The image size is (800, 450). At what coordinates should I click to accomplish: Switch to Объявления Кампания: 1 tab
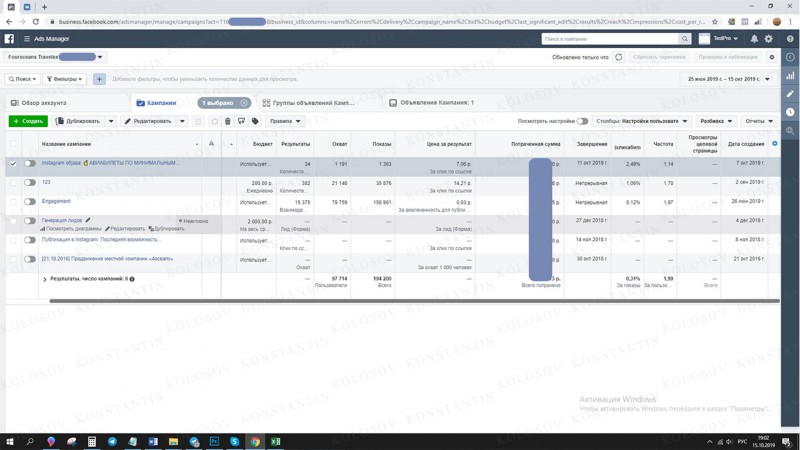click(x=432, y=103)
